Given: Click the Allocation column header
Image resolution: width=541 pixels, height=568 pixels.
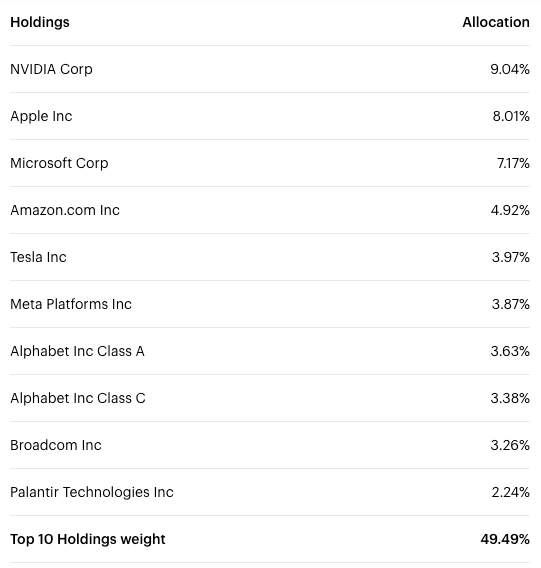Looking at the screenshot, I should tap(496, 22).
